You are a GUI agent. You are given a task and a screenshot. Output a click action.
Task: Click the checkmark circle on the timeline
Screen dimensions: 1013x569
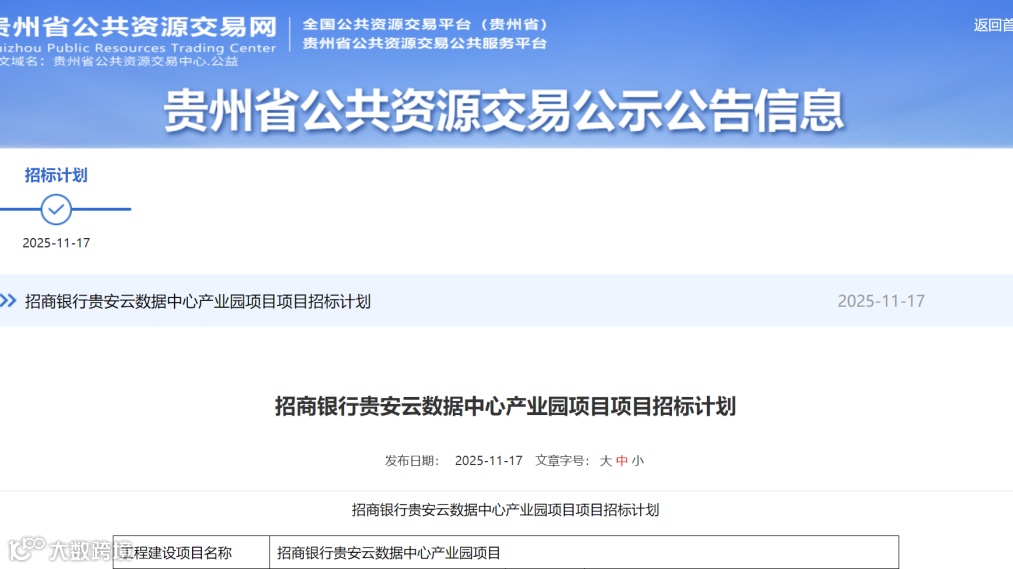tap(56, 209)
